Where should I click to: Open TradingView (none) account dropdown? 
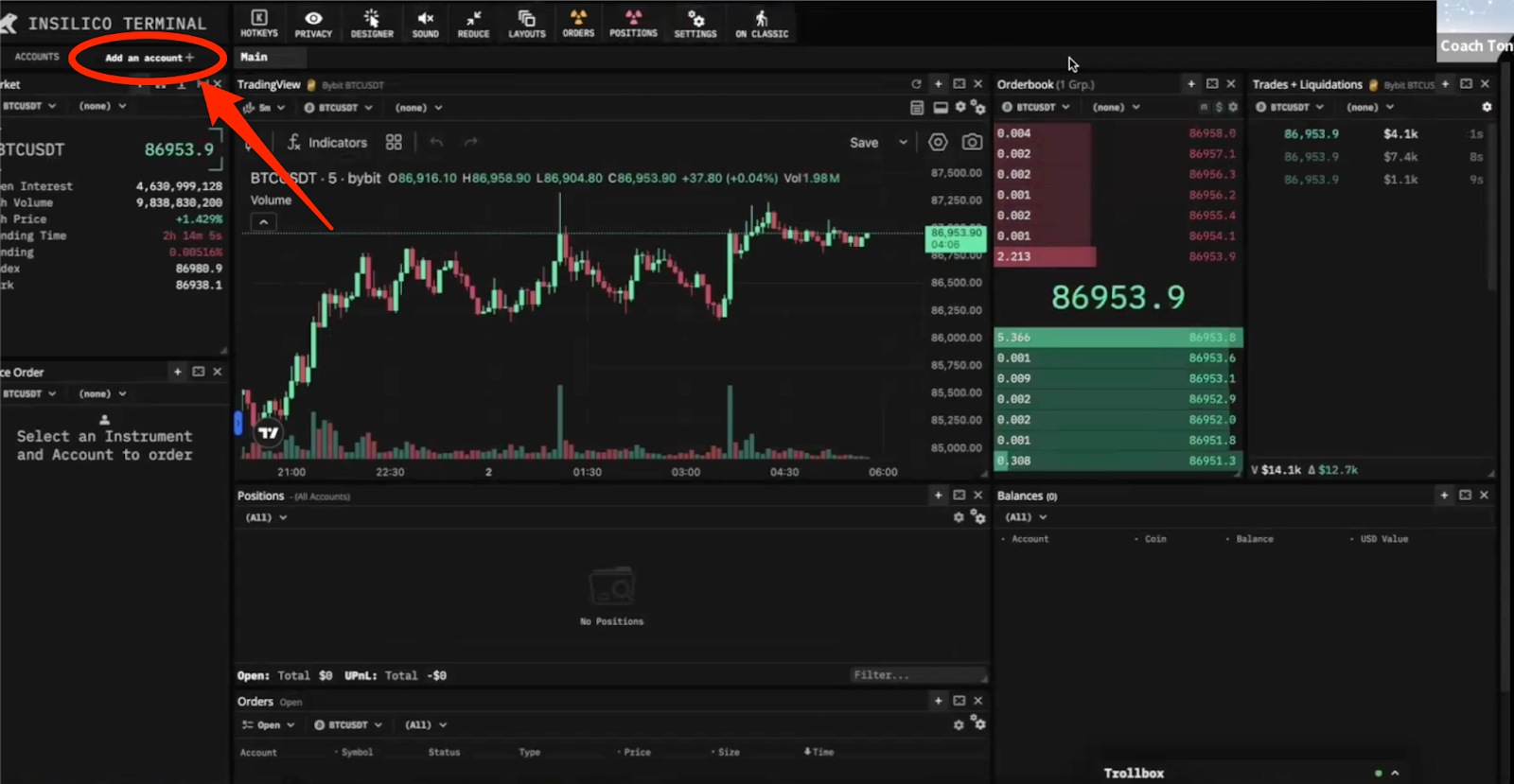(418, 108)
